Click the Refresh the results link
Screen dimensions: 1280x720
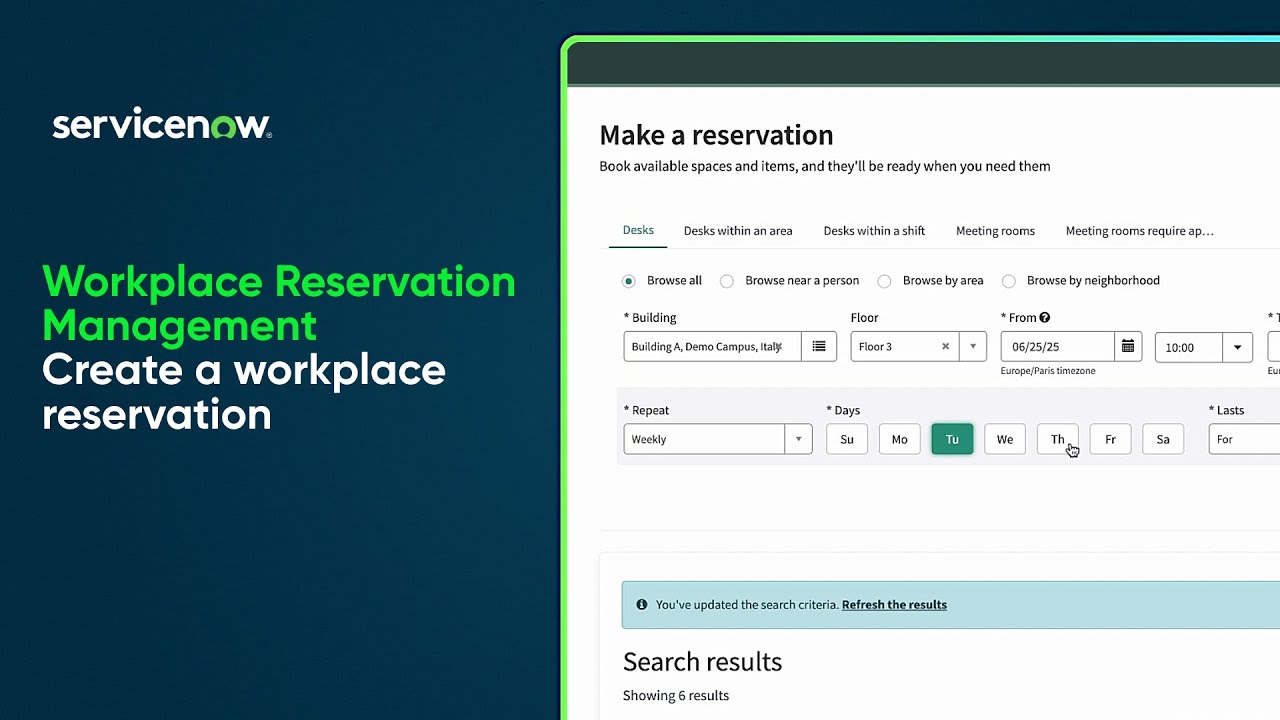coord(893,604)
